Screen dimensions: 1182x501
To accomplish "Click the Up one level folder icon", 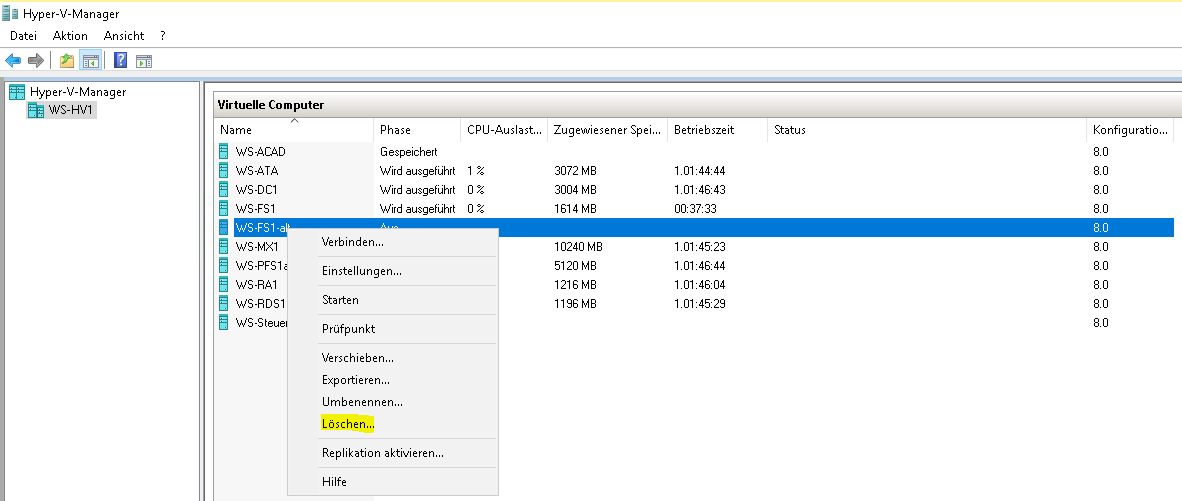I will 67,60.
